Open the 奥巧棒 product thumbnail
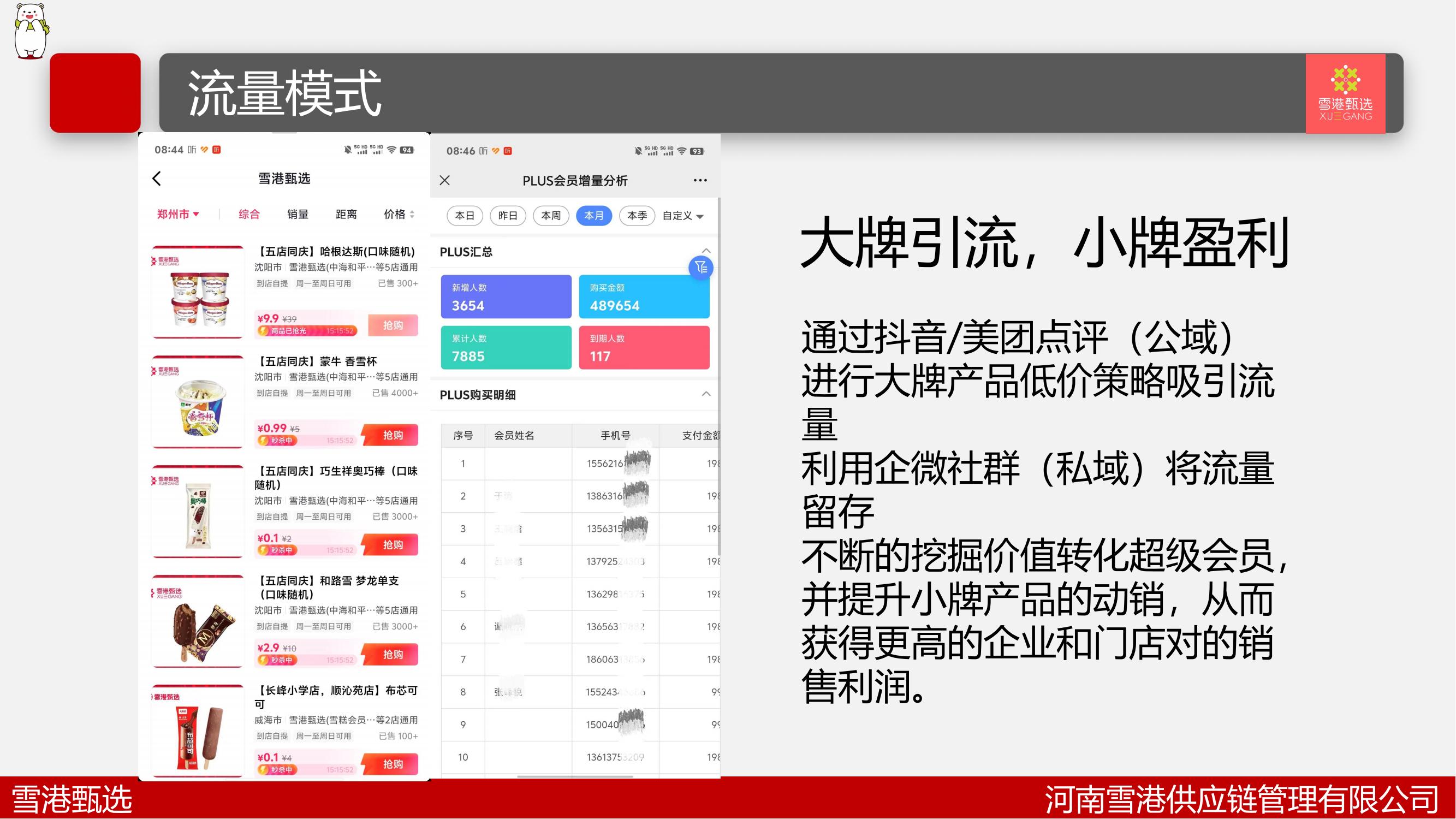The height and width of the screenshot is (819, 1456). coord(198,512)
